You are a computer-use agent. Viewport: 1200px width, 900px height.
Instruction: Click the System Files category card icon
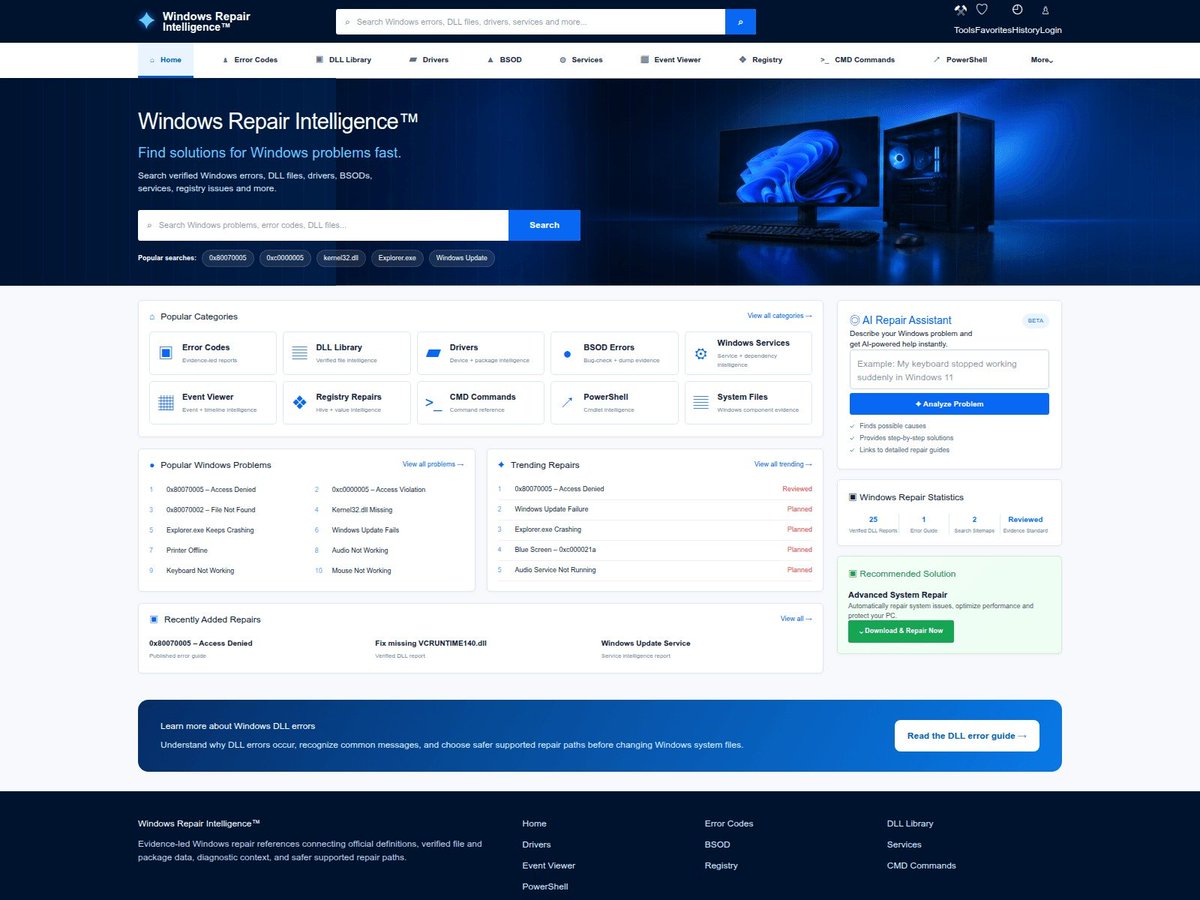[x=701, y=403]
